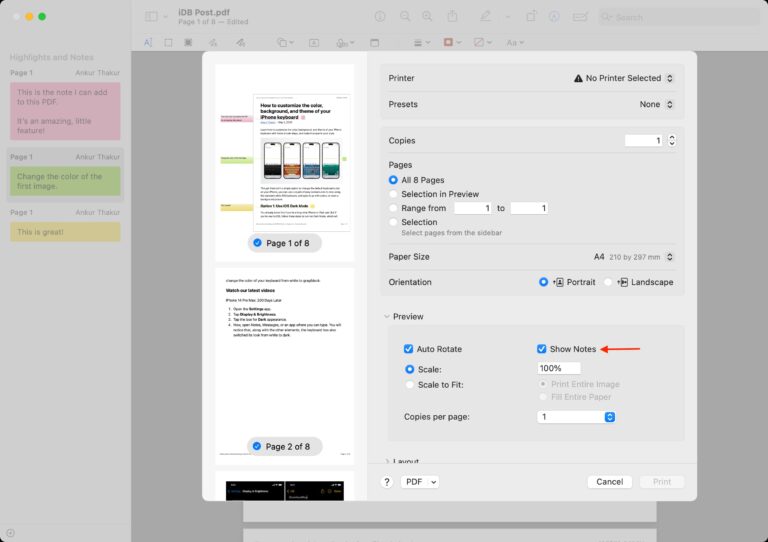Viewport: 768px width, 542px height.
Task: Choose the Selection pages-from-sidebar radio
Action: pos(393,222)
